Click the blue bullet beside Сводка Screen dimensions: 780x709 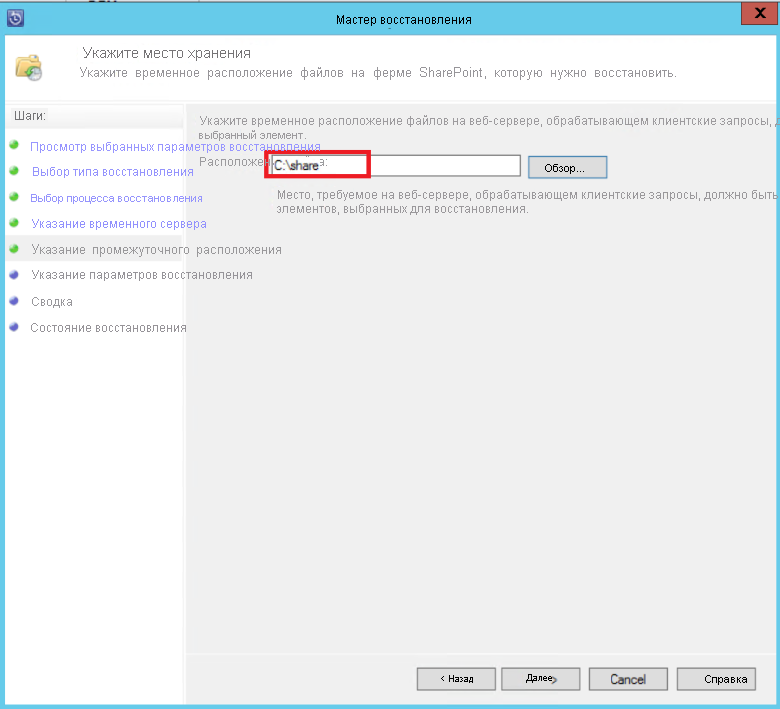[14, 301]
